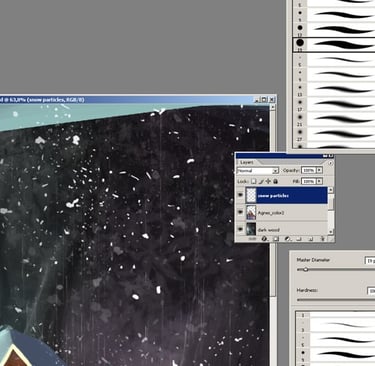Open the Layers tab
The image size is (375, 366).
247,162
